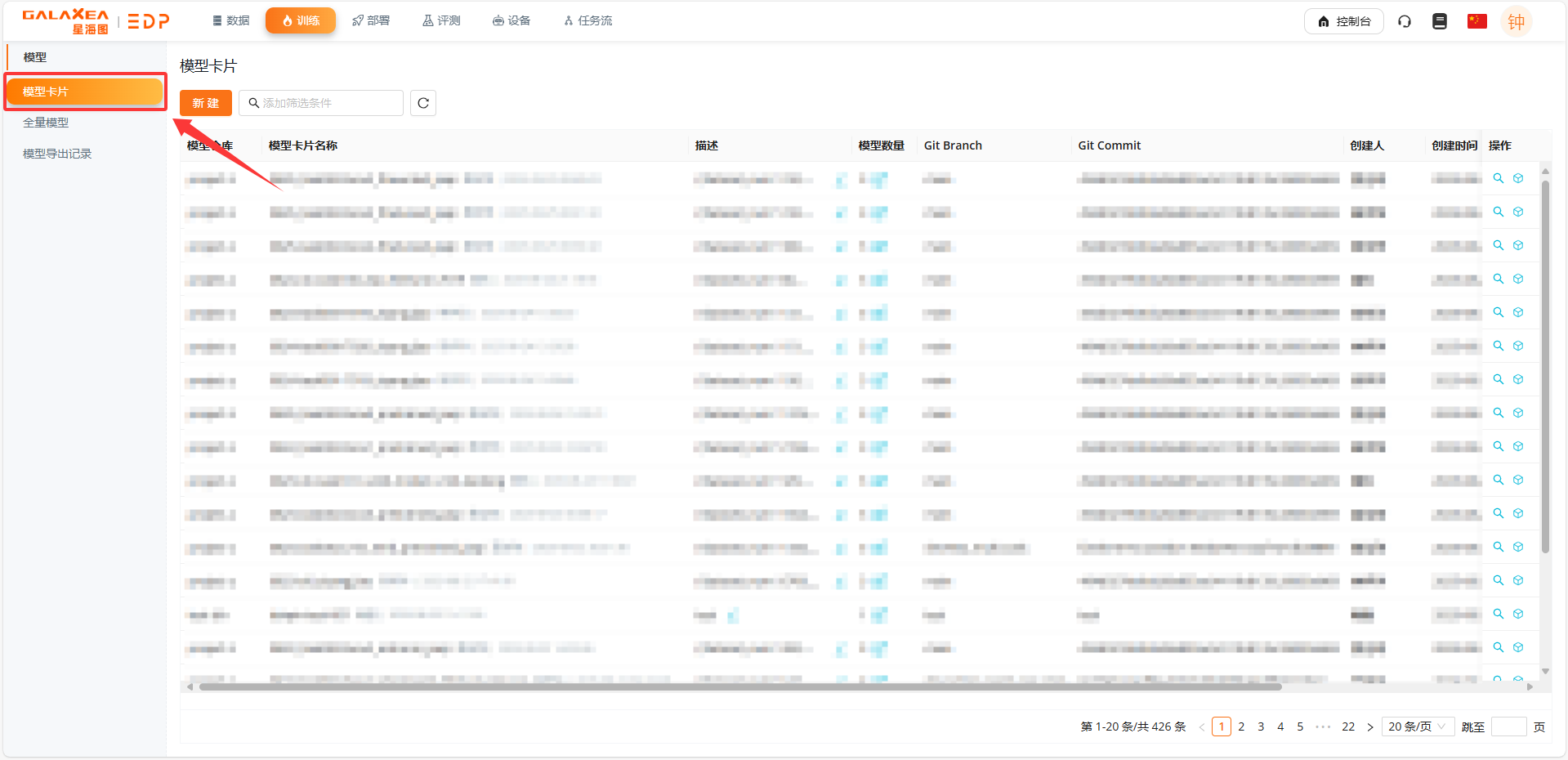This screenshot has height=760, width=1568.
Task: Click the China flag language icon
Action: 1476,21
